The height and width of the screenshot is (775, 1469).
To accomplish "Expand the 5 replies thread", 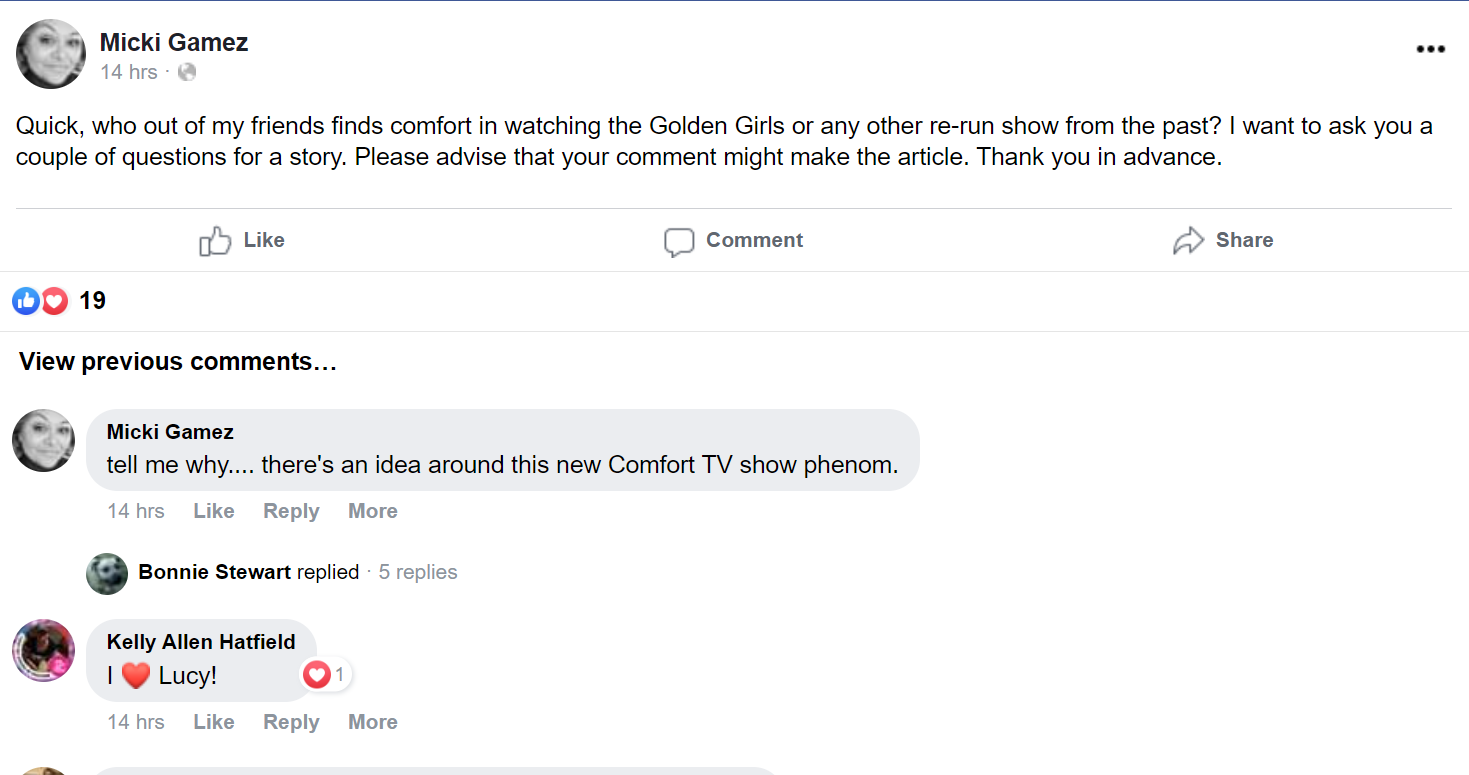I will pos(417,572).
